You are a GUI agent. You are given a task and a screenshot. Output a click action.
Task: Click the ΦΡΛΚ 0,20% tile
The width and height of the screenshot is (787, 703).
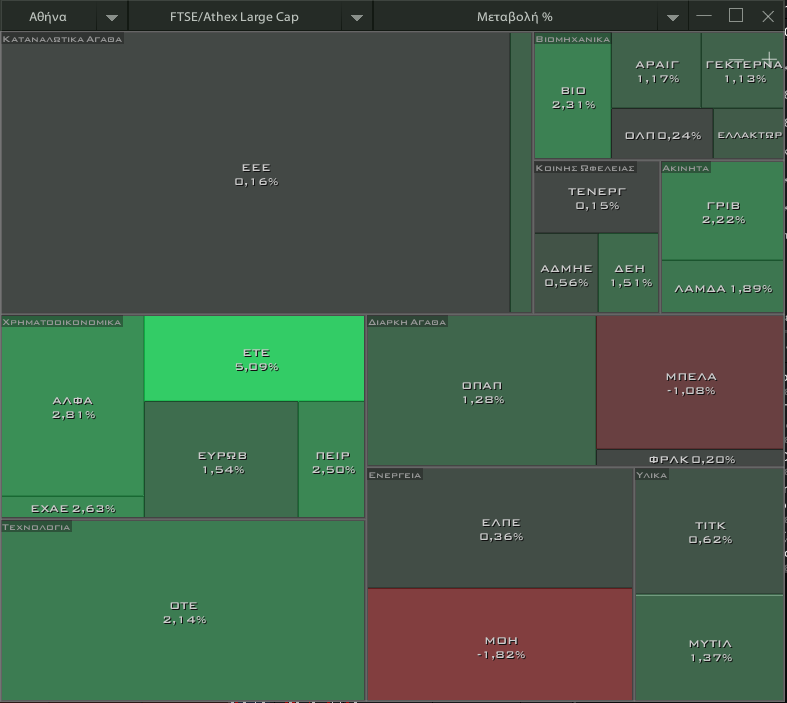[x=691, y=458]
